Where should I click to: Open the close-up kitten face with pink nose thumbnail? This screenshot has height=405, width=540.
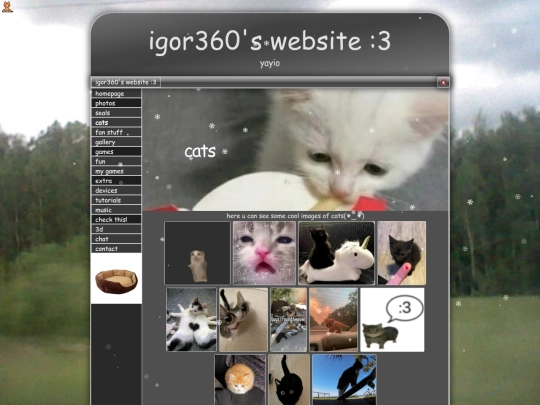(264, 253)
